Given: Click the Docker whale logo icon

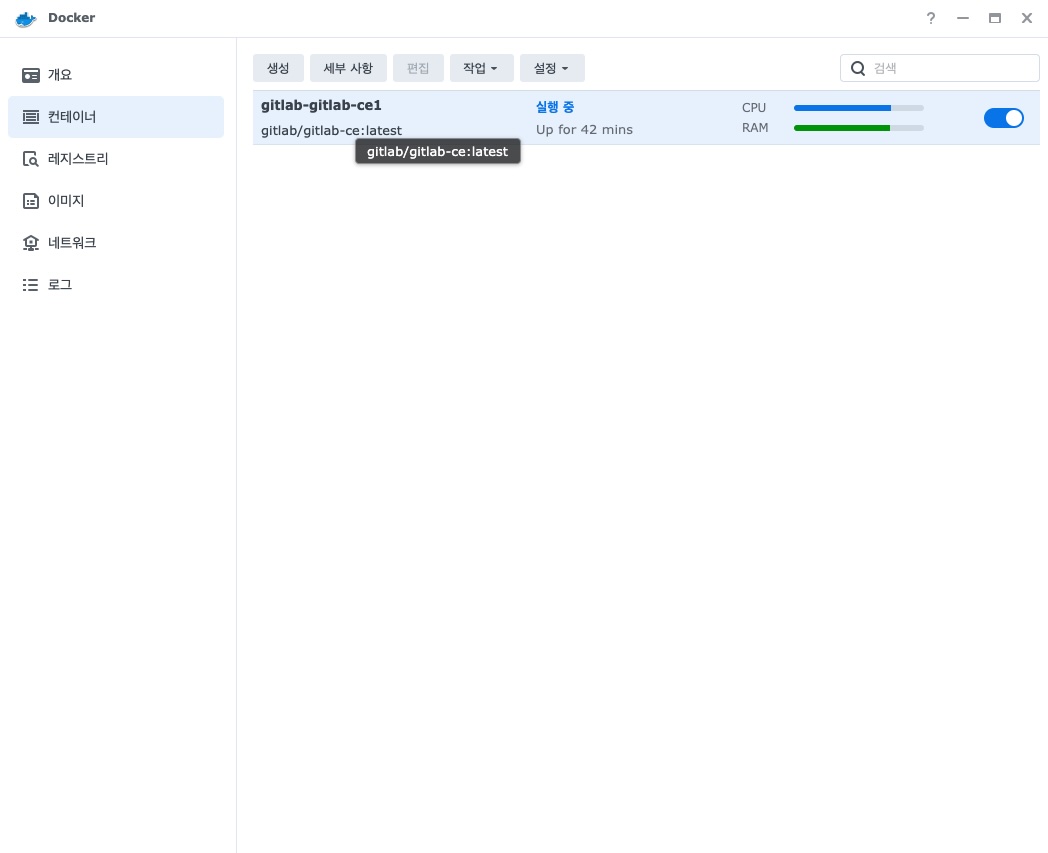Looking at the screenshot, I should (25, 19).
